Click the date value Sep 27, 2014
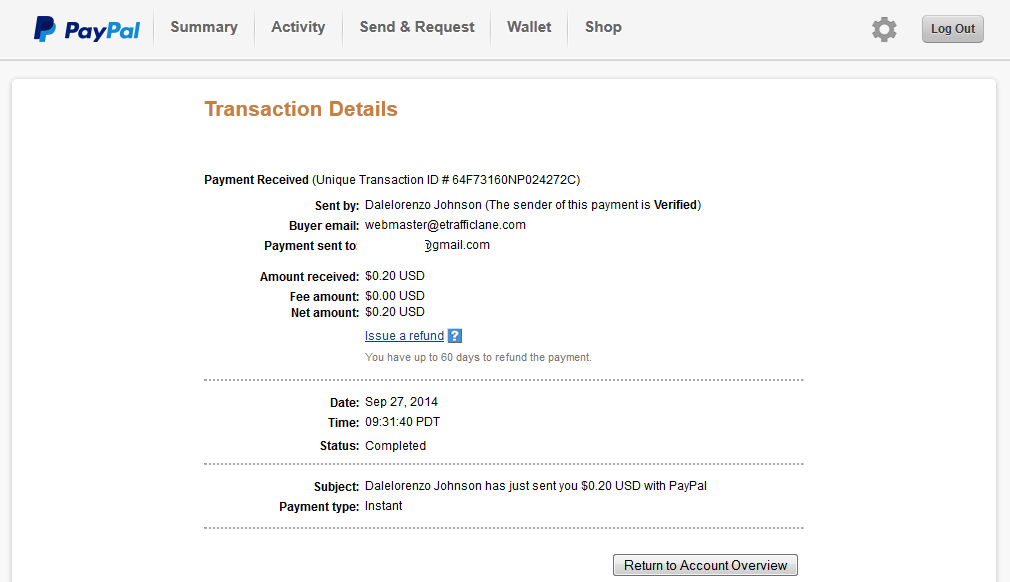The width and height of the screenshot is (1010, 582). 401,402
